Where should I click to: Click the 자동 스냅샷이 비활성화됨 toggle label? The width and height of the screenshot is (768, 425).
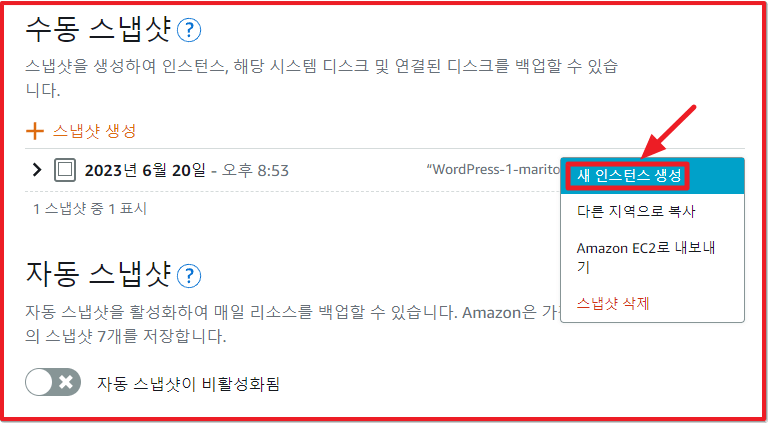188,383
